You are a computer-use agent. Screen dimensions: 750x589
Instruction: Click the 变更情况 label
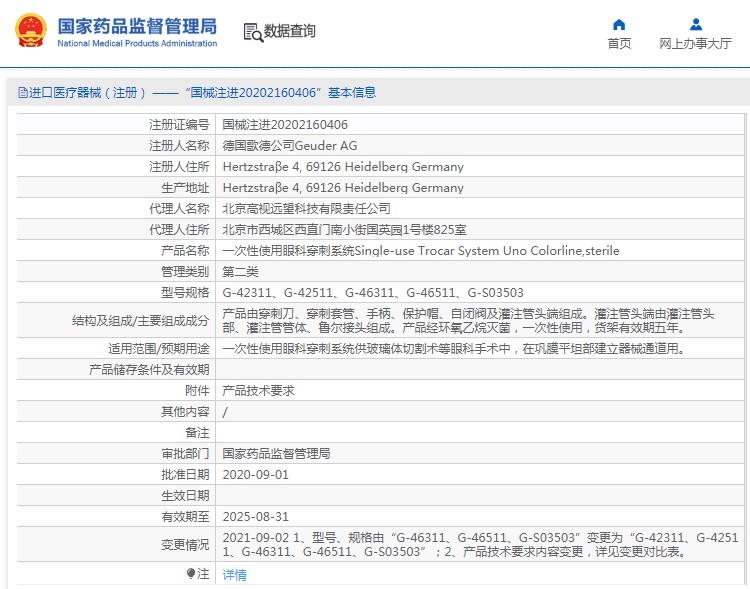[x=185, y=545]
